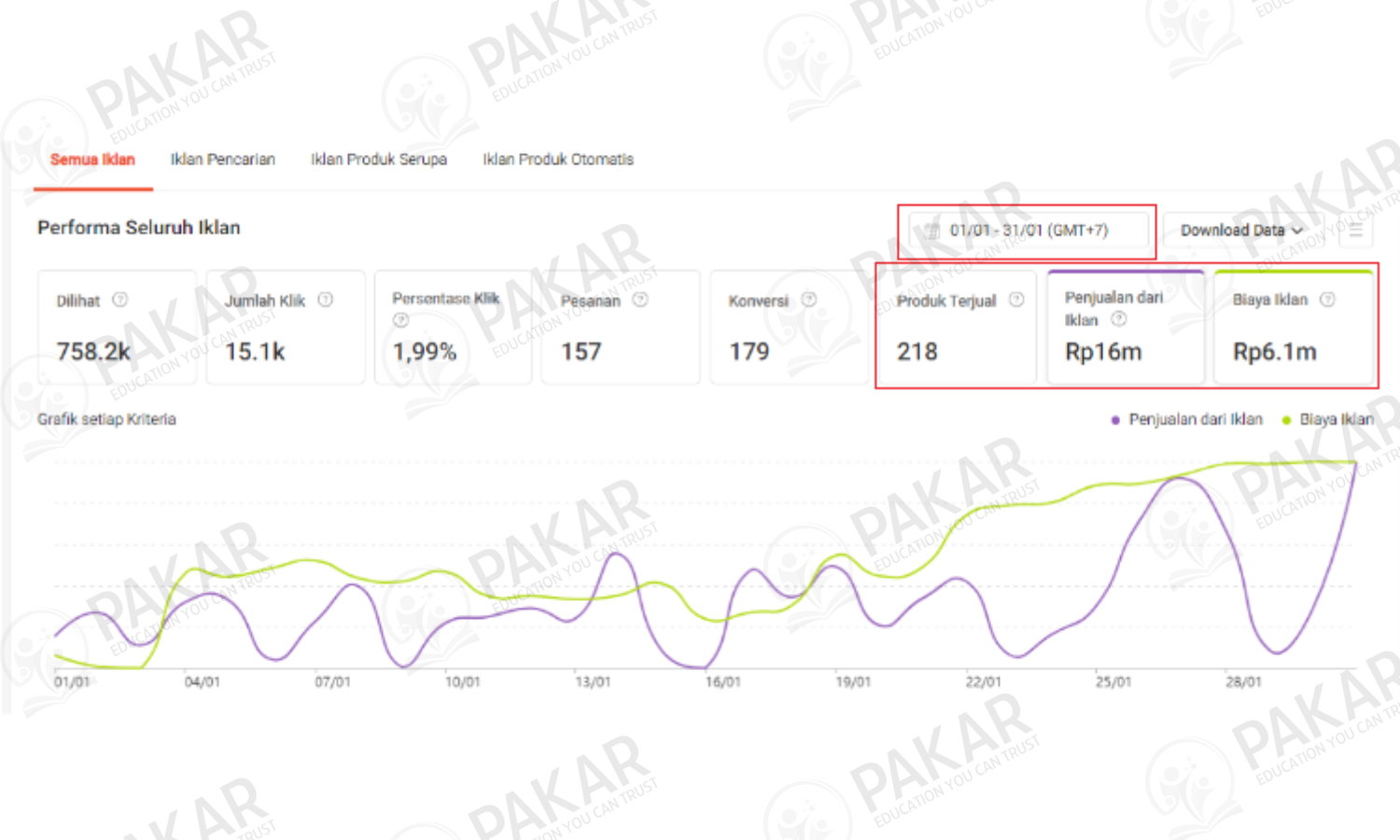Viewport: 1400px width, 840px height.
Task: Toggle the Konversi metric card
Action: tap(789, 327)
